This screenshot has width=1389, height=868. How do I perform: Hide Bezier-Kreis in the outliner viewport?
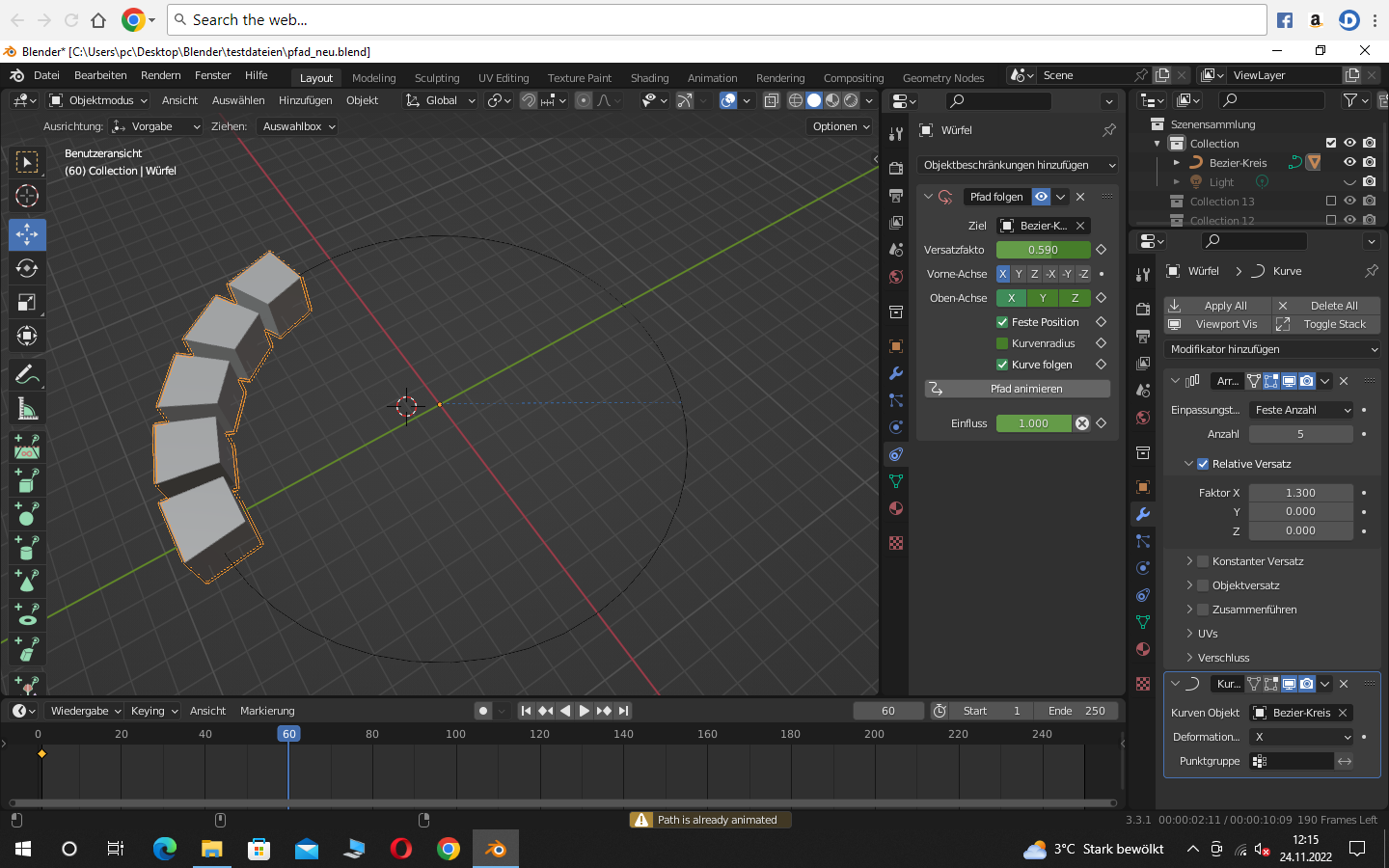(x=1349, y=163)
